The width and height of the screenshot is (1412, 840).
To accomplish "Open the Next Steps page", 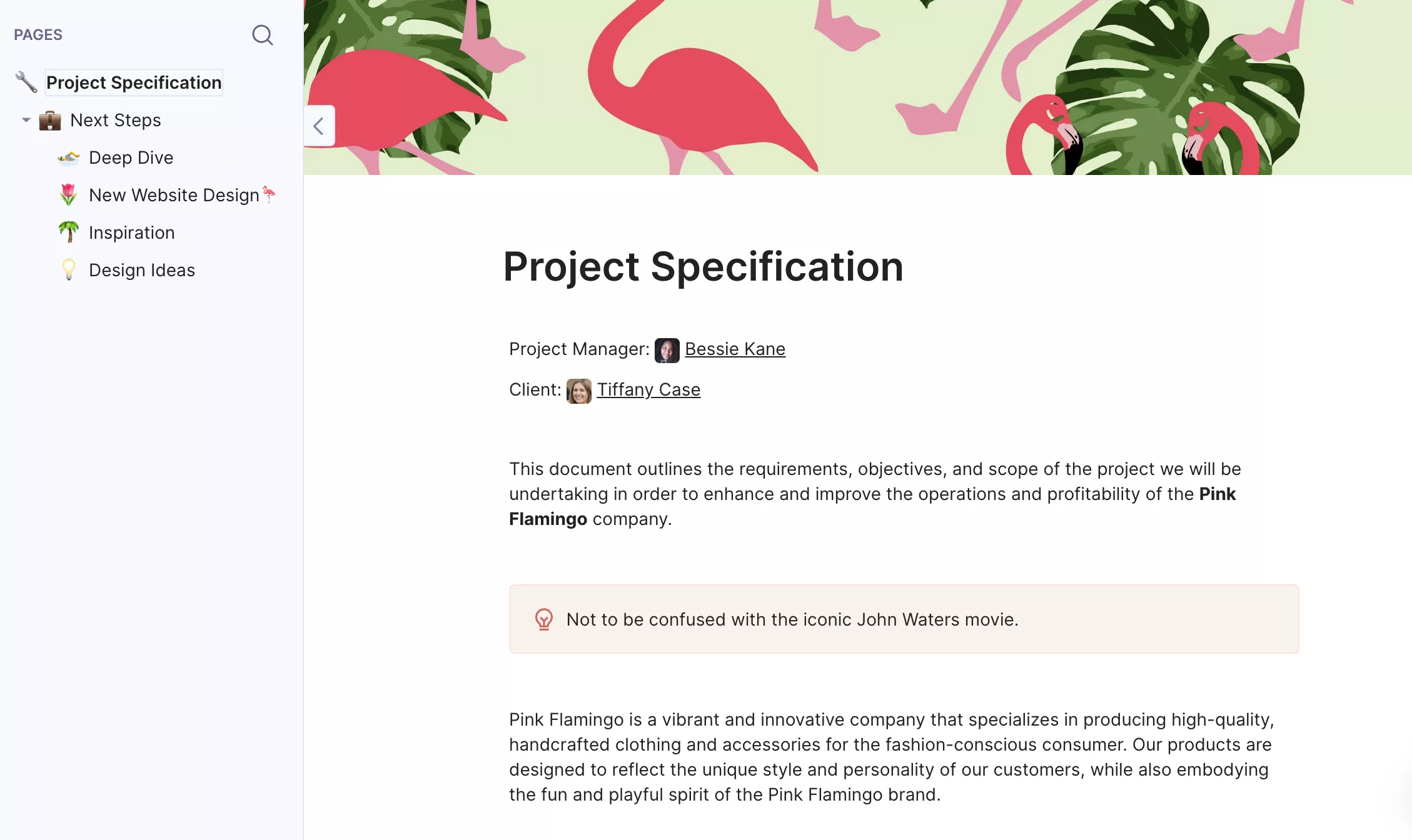I will 116,120.
